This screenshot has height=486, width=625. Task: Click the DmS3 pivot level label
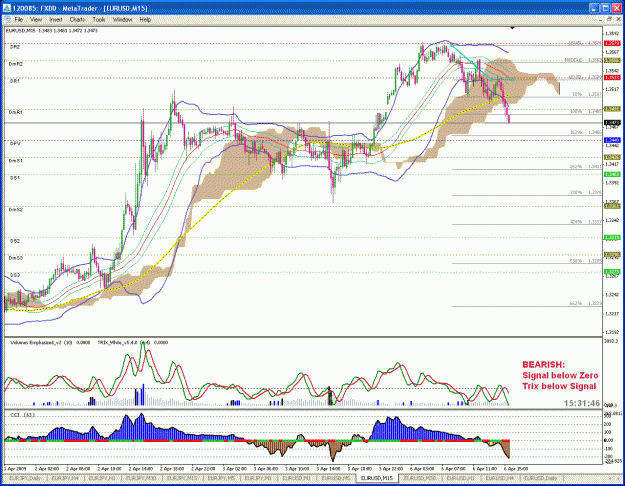(x=16, y=258)
